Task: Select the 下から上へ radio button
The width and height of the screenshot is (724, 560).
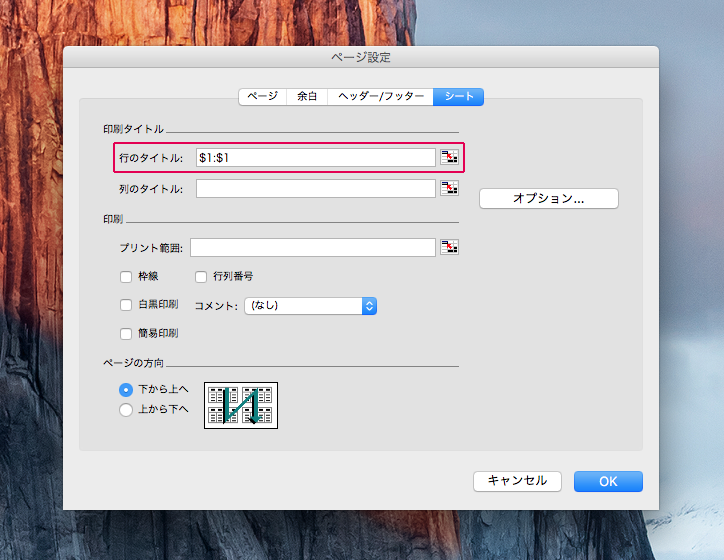Action: coord(126,390)
